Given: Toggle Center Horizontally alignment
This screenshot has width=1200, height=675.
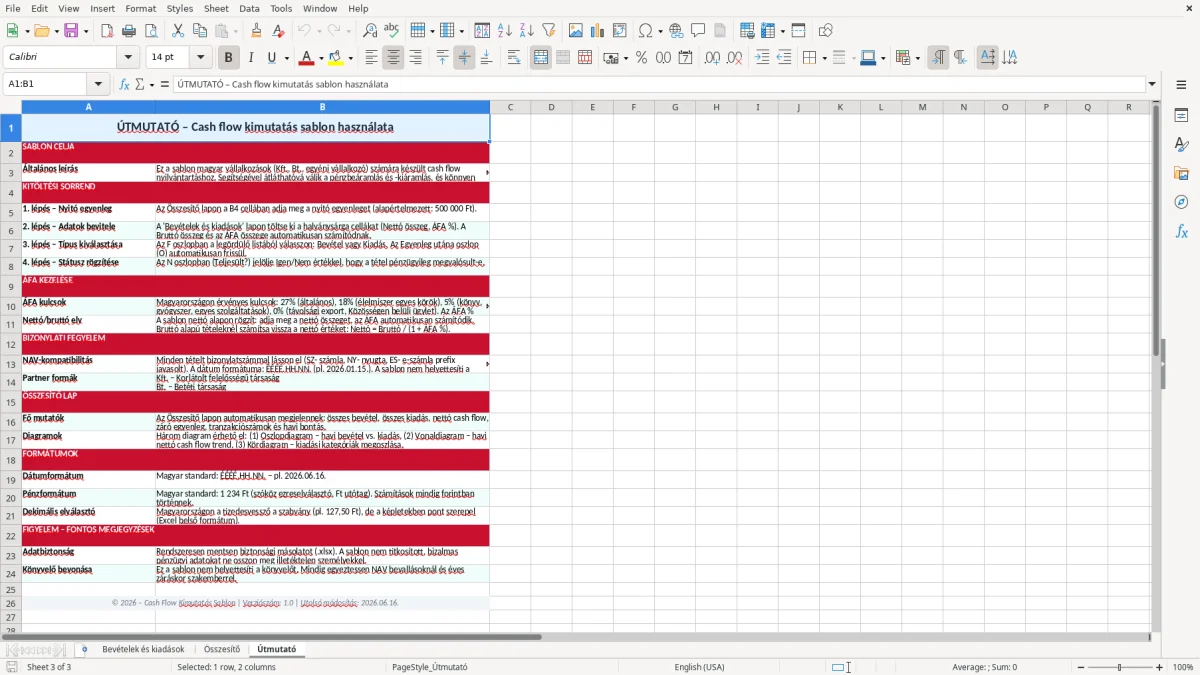Looking at the screenshot, I should 393,58.
